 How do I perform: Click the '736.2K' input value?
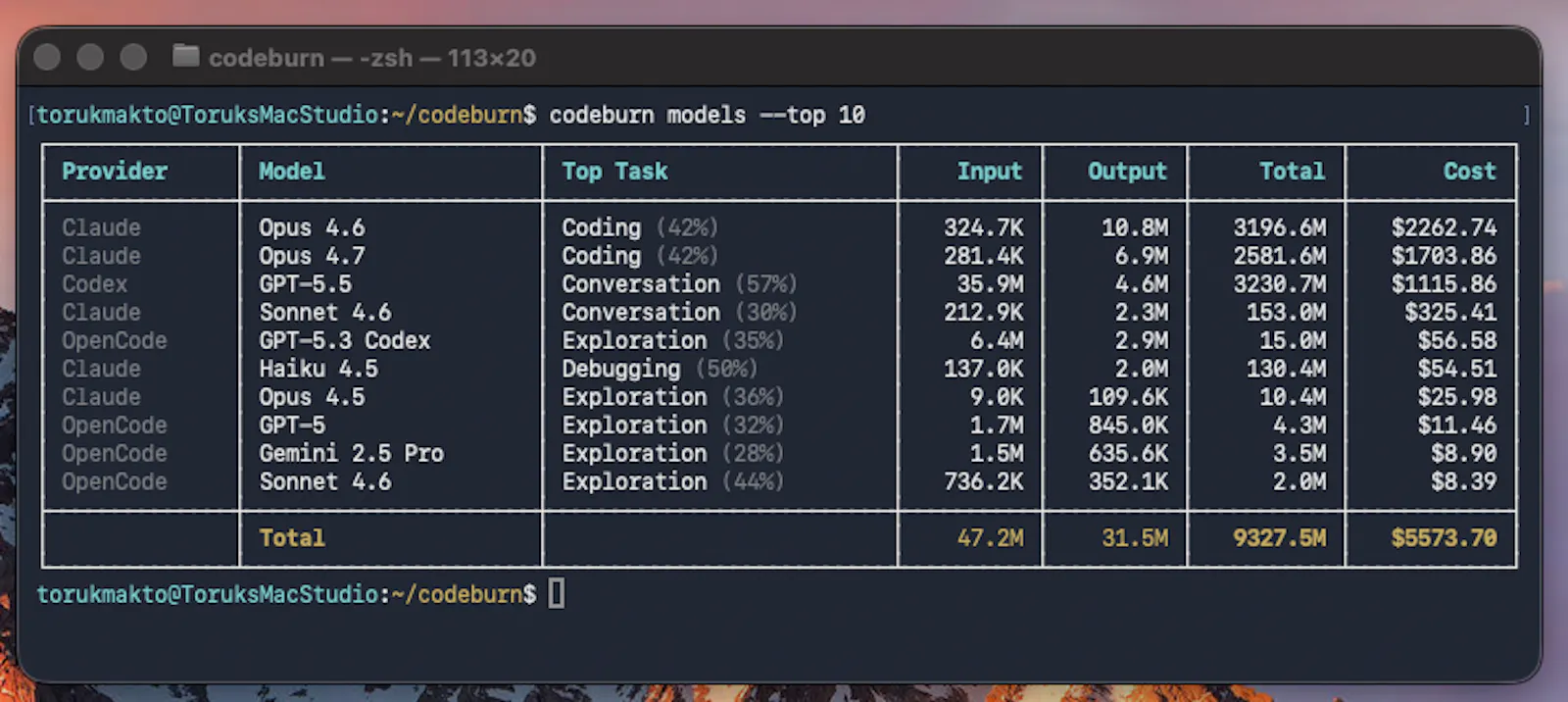pos(984,481)
